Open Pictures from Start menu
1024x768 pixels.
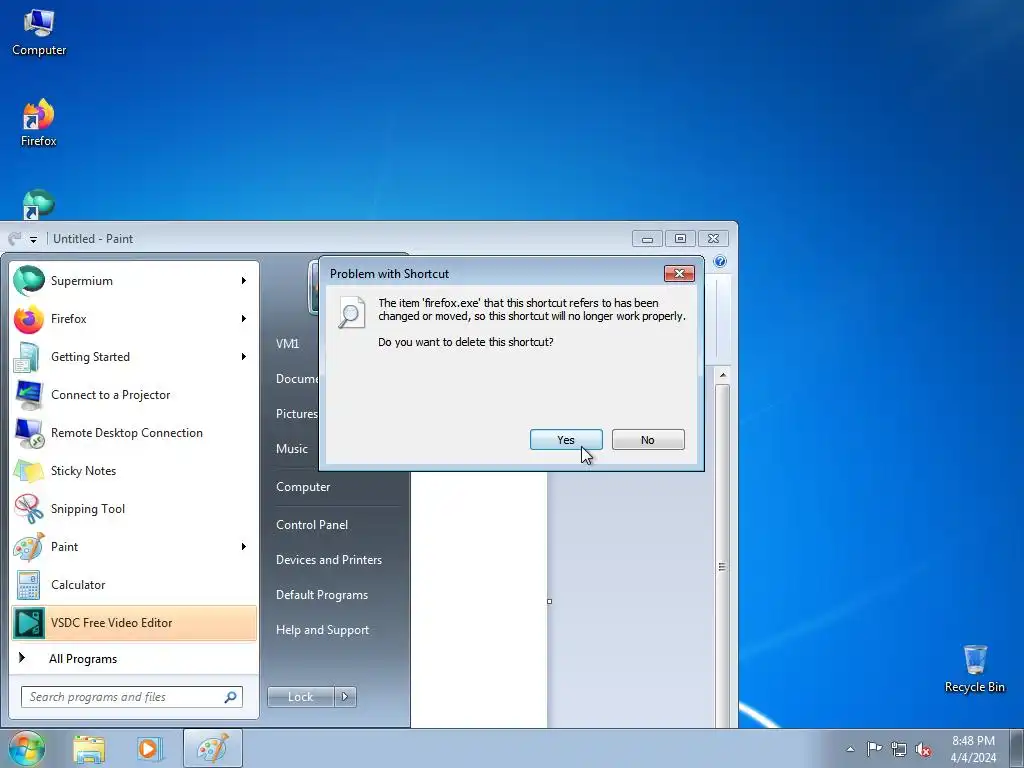(296, 413)
